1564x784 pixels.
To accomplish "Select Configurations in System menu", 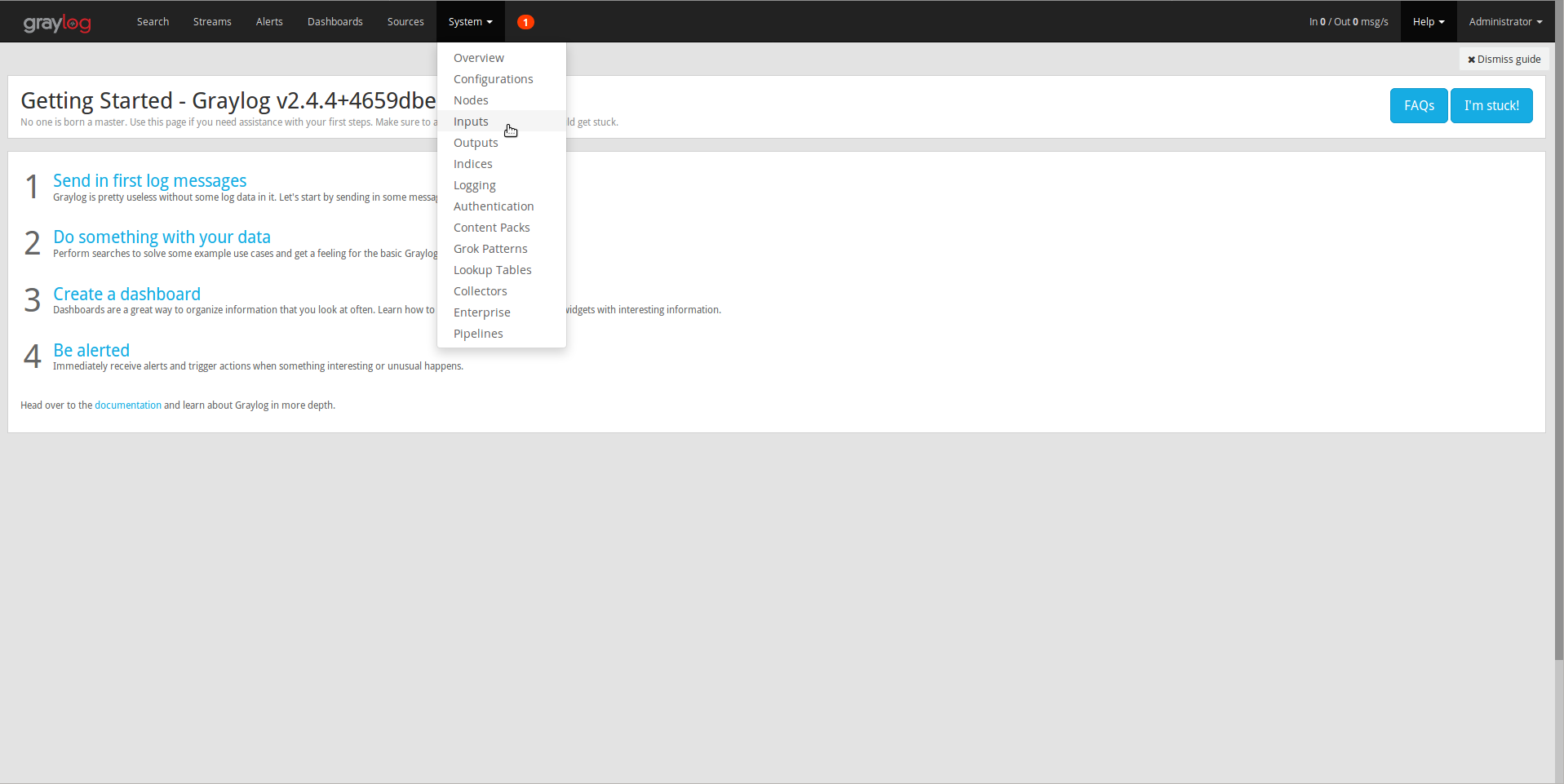I will [502, 79].
